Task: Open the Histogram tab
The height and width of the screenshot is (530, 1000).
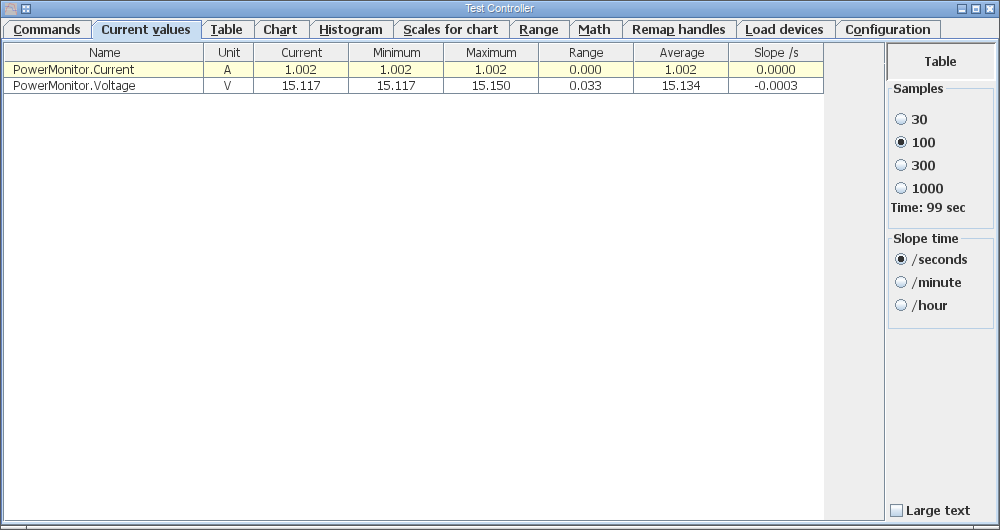Action: tap(351, 30)
